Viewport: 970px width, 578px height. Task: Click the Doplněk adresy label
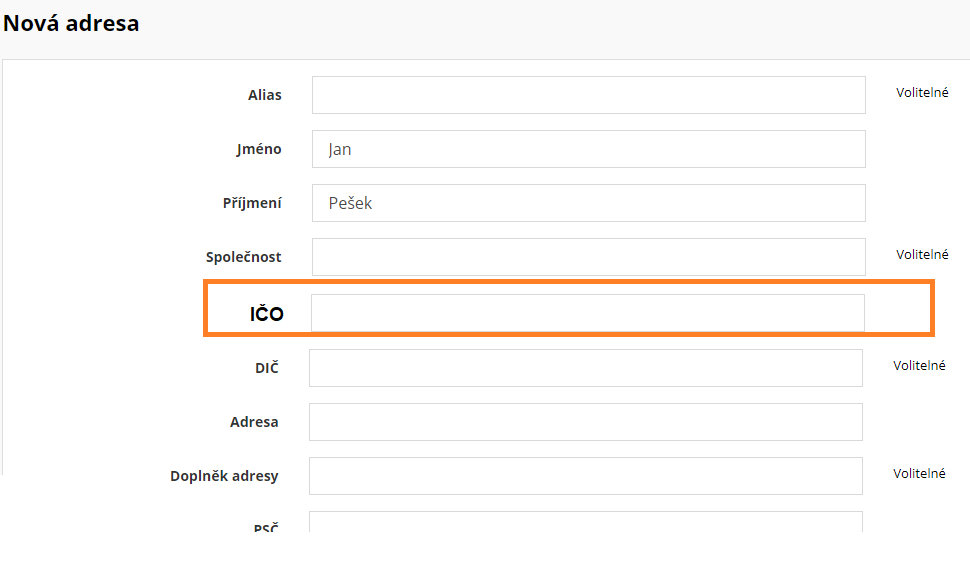click(224, 477)
